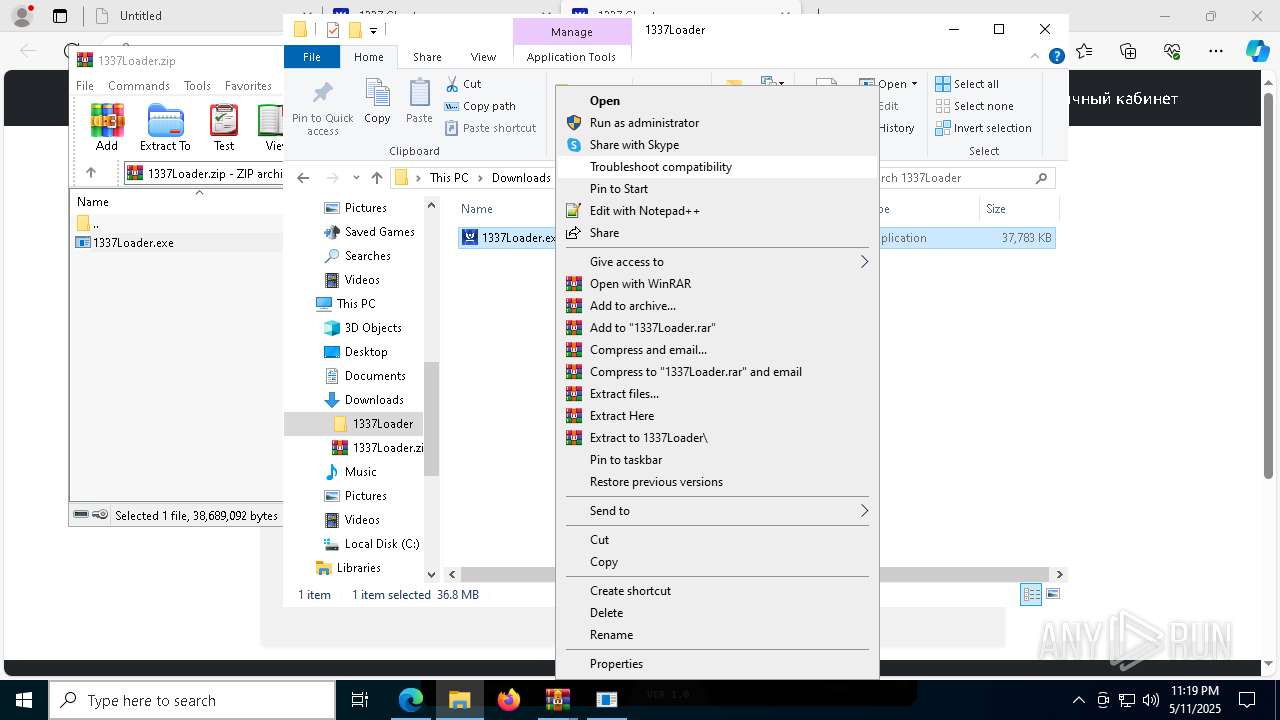Image resolution: width=1280 pixels, height=720 pixels.
Task: Select Pin to Quick access in ribbon
Action: pos(322,109)
